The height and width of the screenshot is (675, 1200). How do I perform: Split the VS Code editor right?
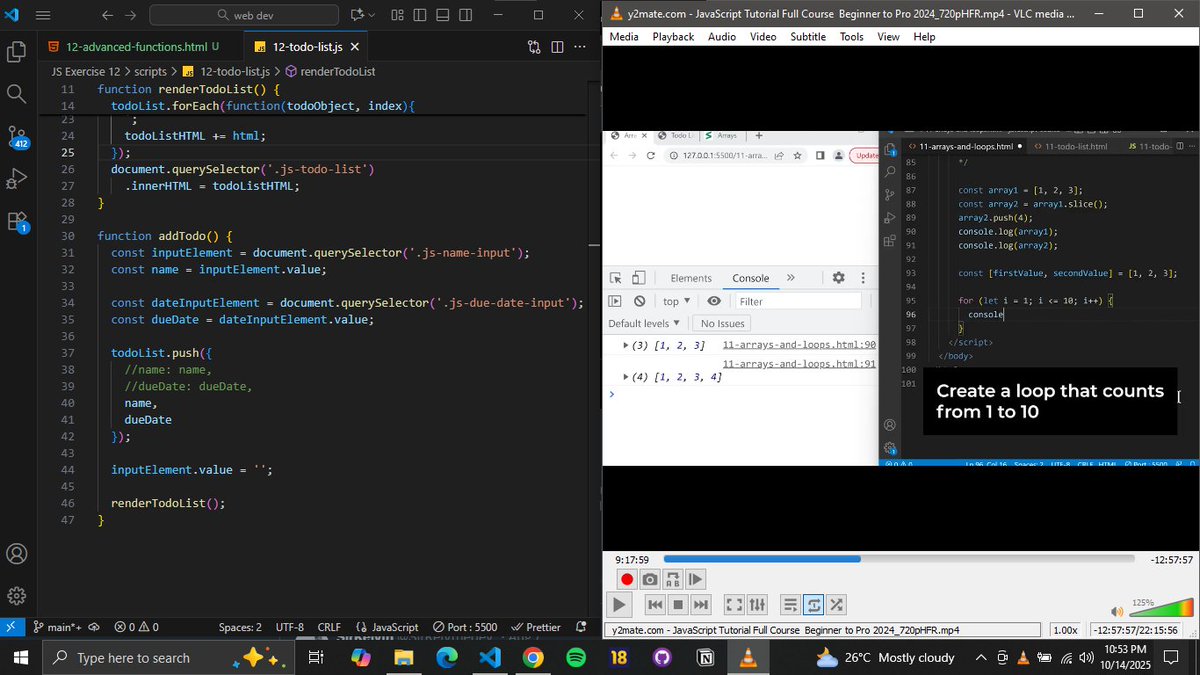coord(557,47)
